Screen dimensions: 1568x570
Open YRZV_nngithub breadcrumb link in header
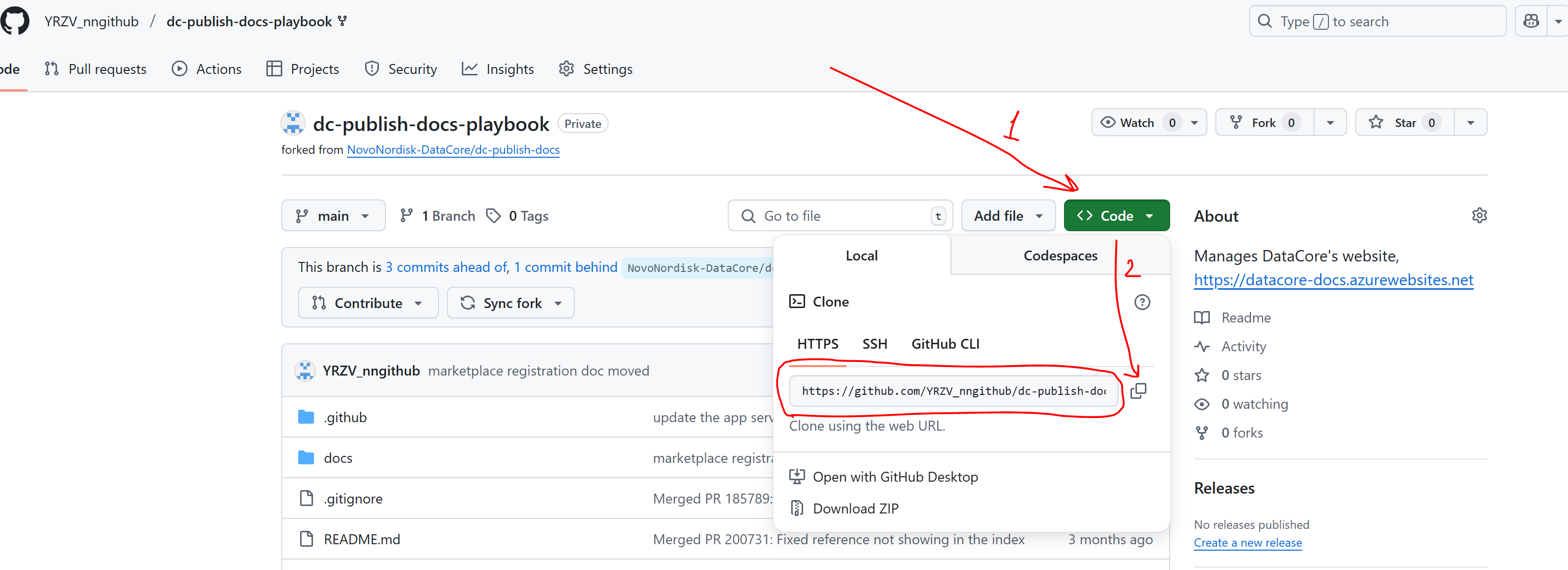coord(91,21)
